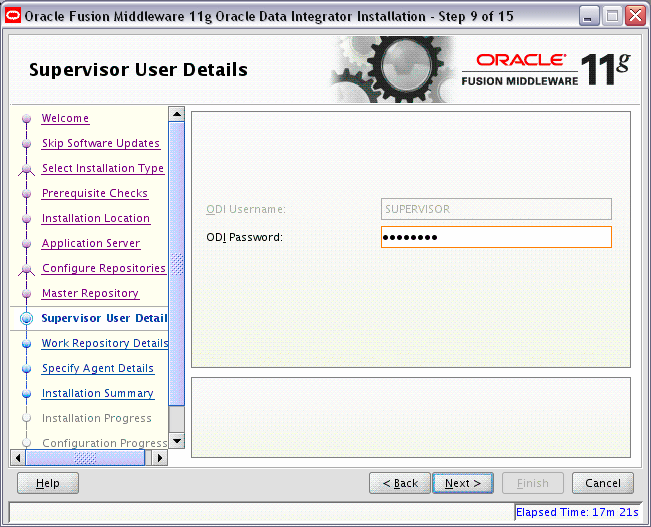
Task: Open Configure Repositories step
Action: point(104,268)
